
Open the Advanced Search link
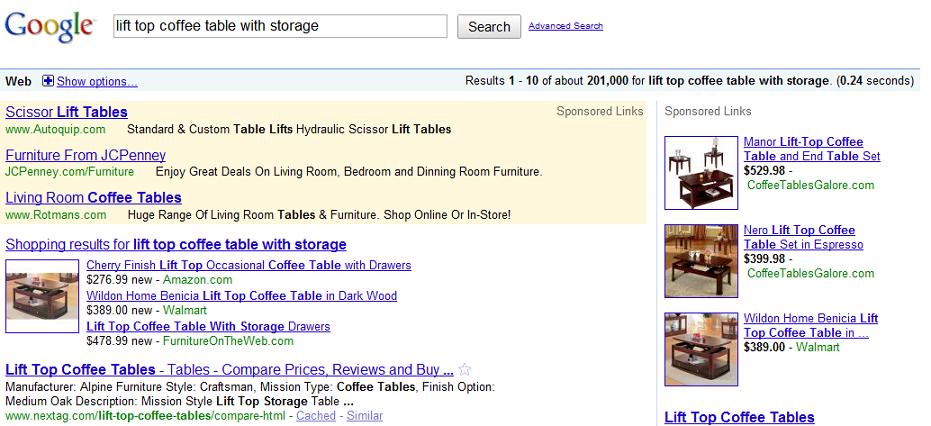point(565,26)
